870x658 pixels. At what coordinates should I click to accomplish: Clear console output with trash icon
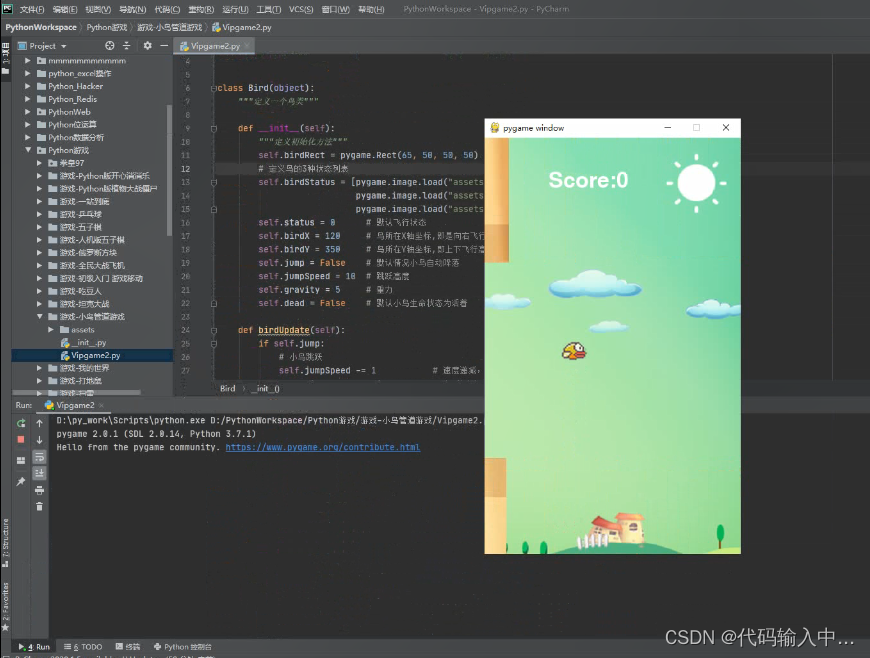pos(39,507)
